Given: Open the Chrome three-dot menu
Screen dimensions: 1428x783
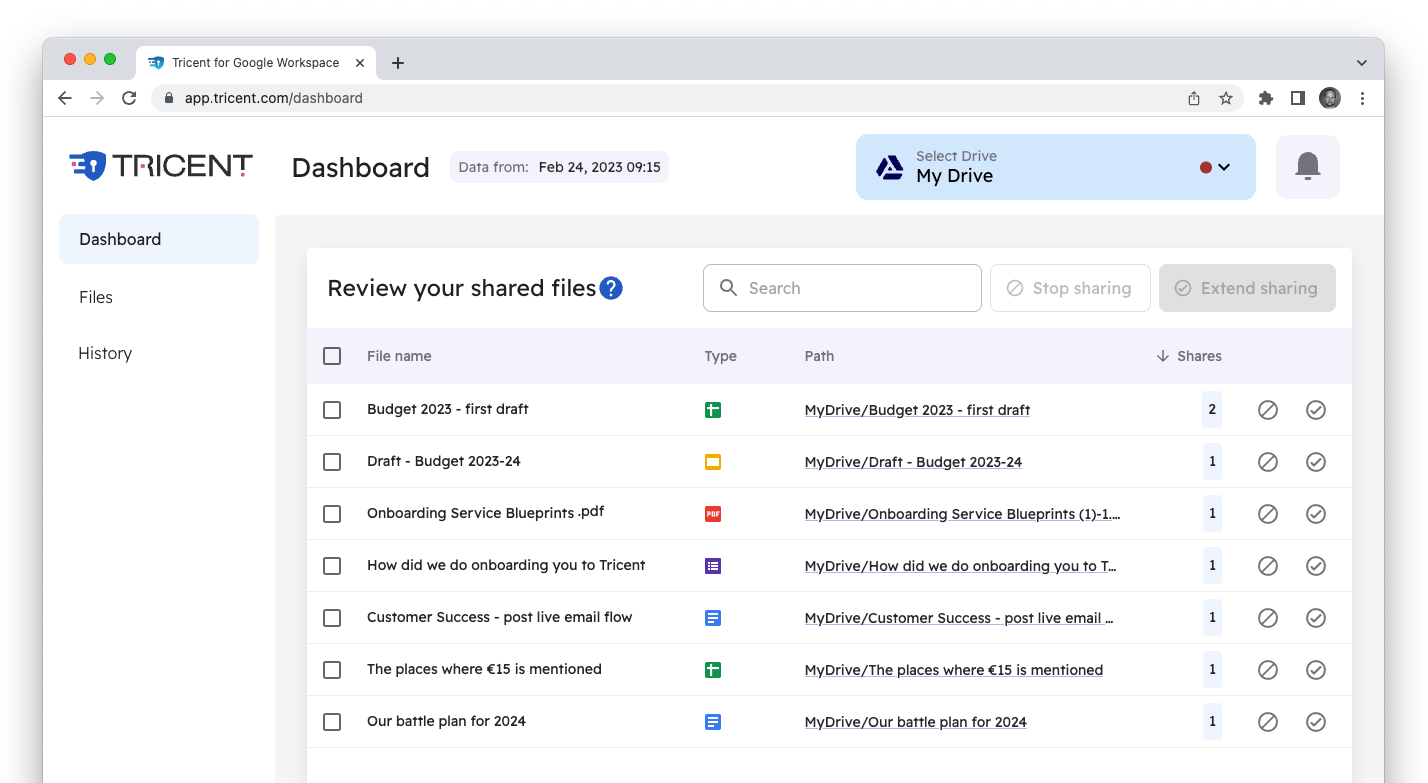Looking at the screenshot, I should click(x=1363, y=98).
